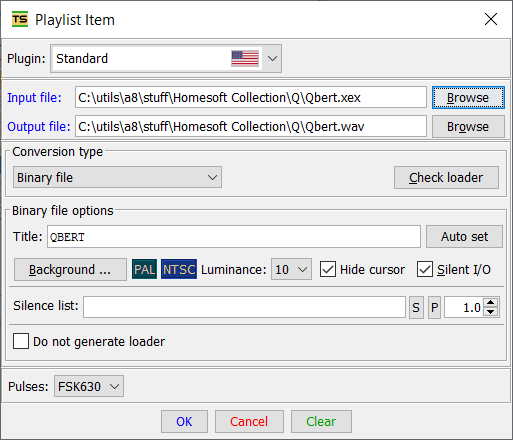This screenshot has height=440, width=513.
Task: Browse for the Output file
Action: pyautogui.click(x=468, y=127)
